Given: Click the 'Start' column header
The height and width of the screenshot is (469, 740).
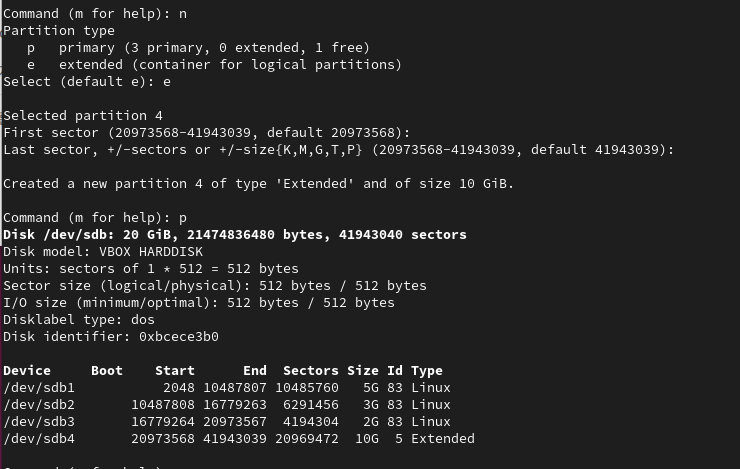Looking at the screenshot, I should [174, 370].
